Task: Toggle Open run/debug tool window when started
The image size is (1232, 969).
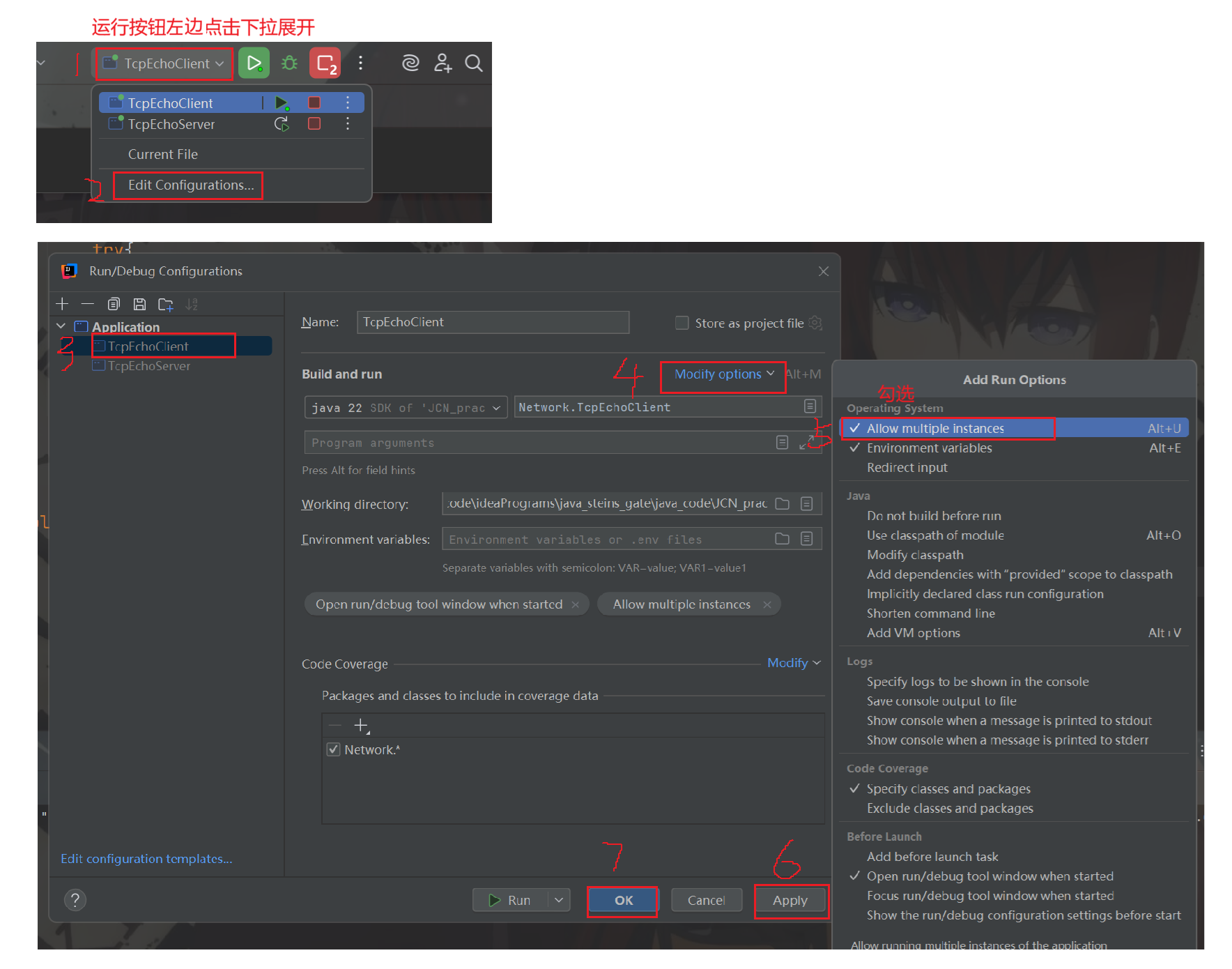Action: click(1015, 876)
